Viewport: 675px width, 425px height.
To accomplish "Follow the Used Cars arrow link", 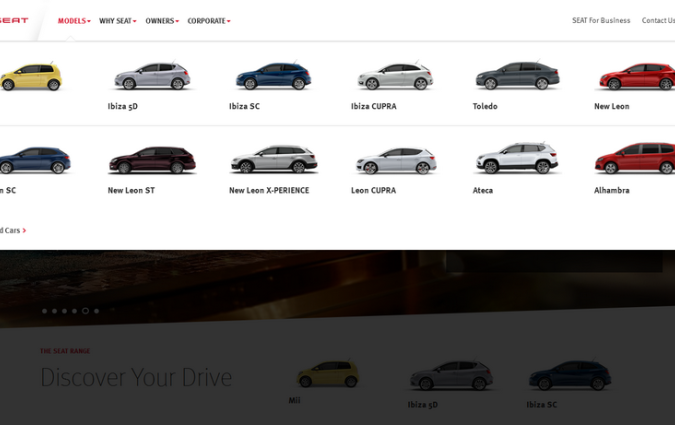I will (x=13, y=230).
